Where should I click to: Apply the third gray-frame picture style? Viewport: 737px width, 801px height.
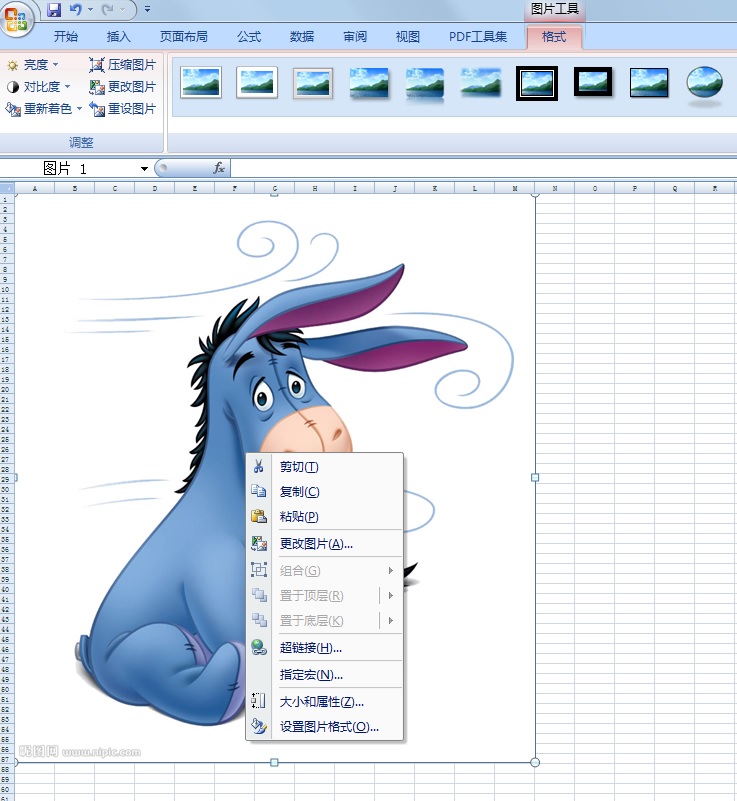pos(313,83)
